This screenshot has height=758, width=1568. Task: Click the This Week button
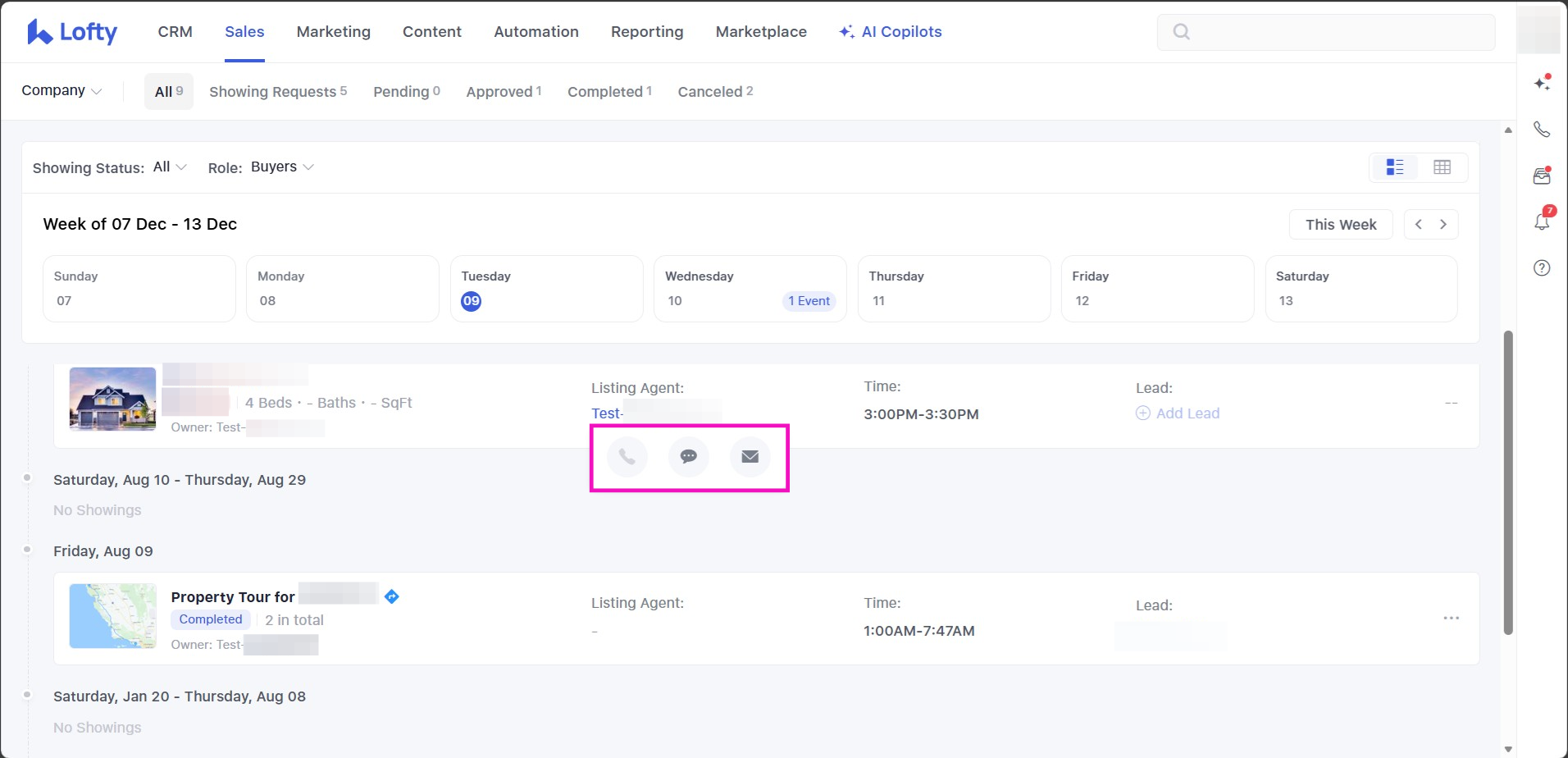pyautogui.click(x=1340, y=225)
